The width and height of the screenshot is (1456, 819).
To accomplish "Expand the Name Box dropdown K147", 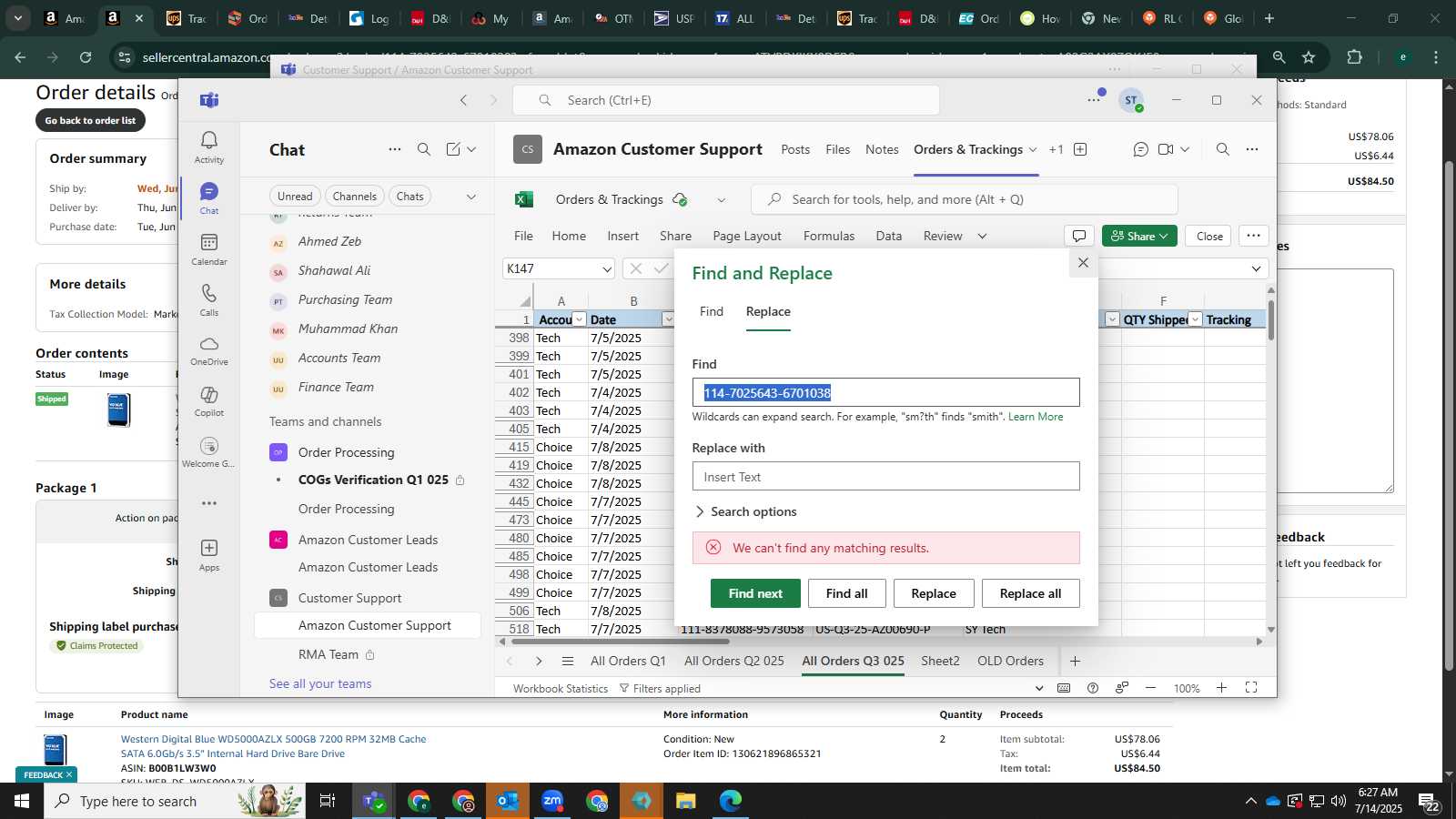I will point(607,268).
